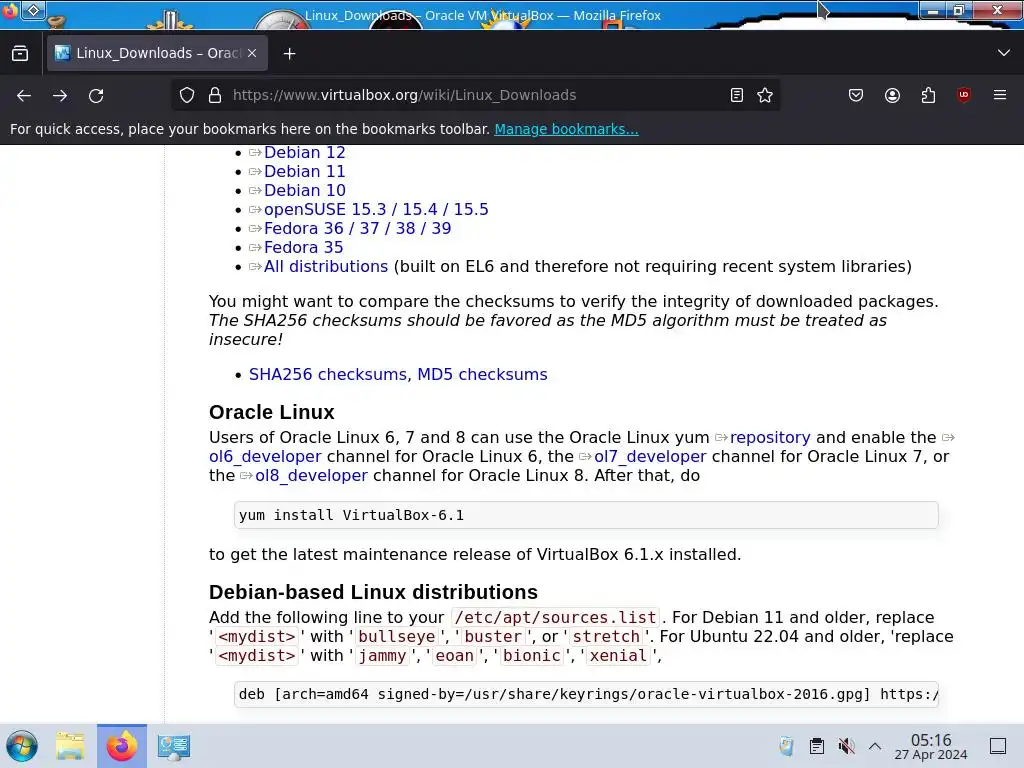Open the window menu icon in title bar

point(10,10)
